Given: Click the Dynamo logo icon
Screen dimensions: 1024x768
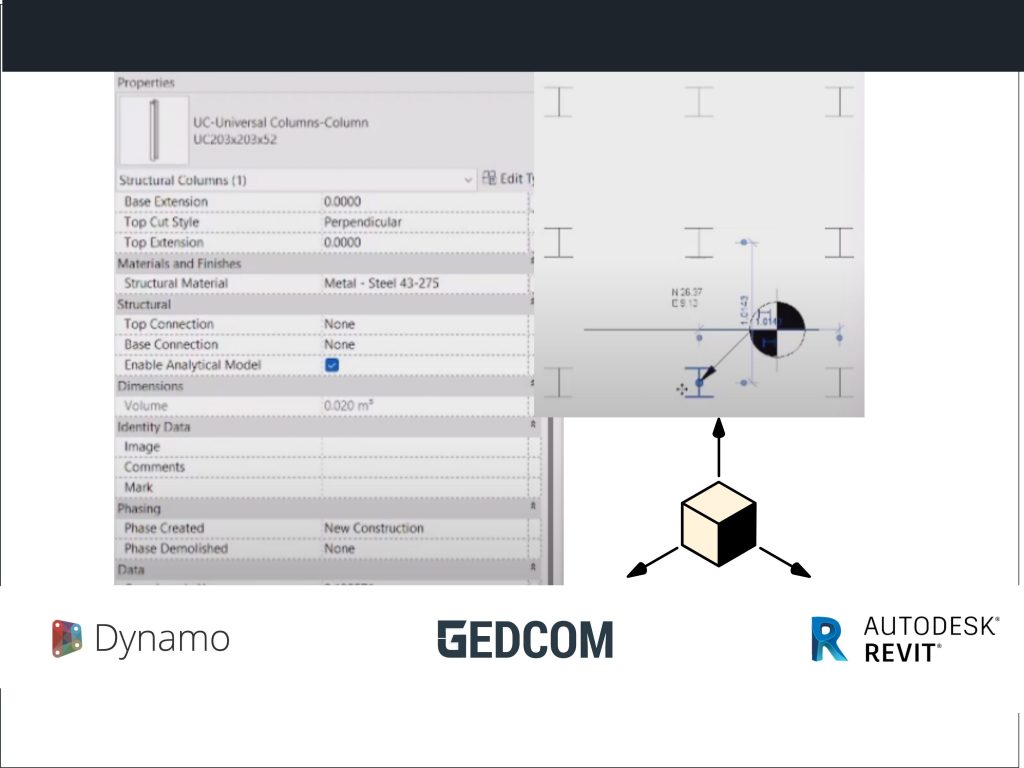Looking at the screenshot, I should (66, 639).
